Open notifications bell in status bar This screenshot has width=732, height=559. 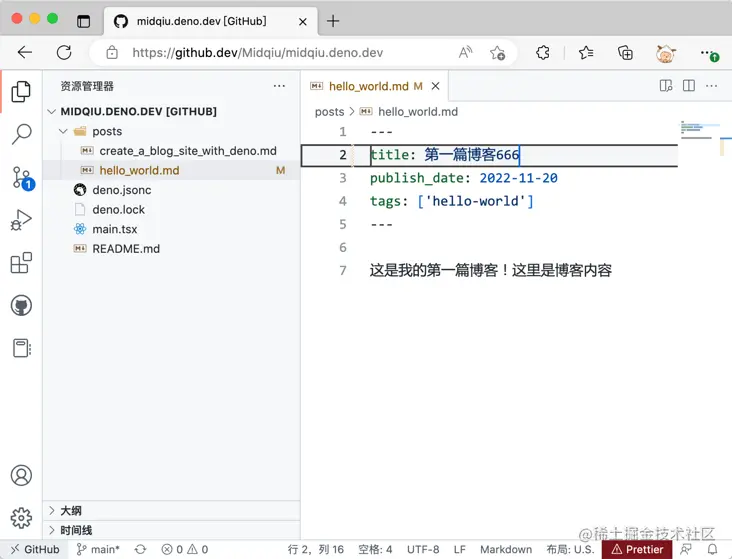pyautogui.click(x=712, y=550)
